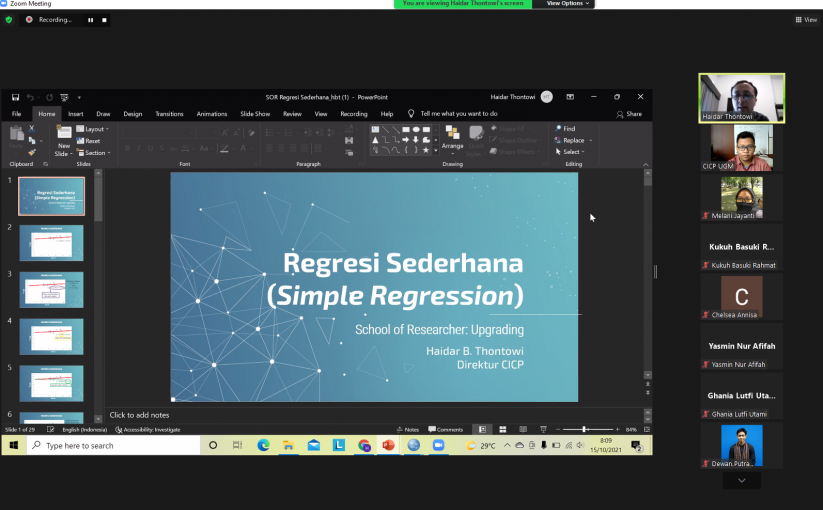Stop the Zoom recording
Screen dimensions: 823x510
(105, 19)
